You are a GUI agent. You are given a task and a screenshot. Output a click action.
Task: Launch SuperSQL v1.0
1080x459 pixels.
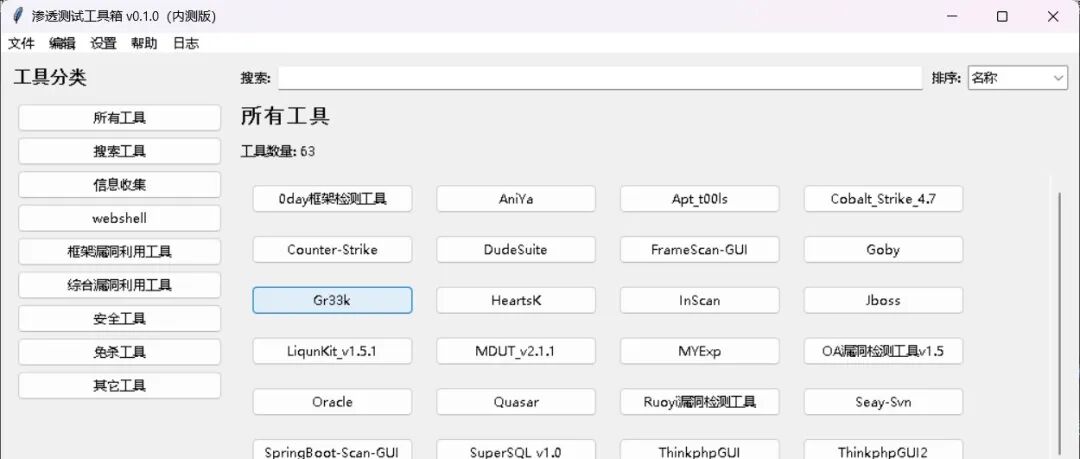516,450
